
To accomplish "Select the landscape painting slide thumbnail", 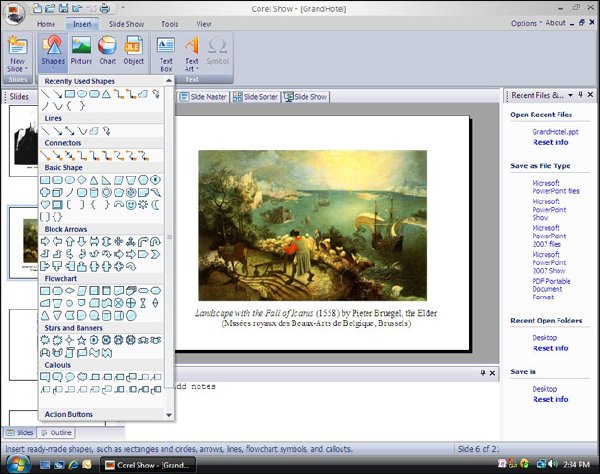I will pyautogui.click(x=24, y=243).
